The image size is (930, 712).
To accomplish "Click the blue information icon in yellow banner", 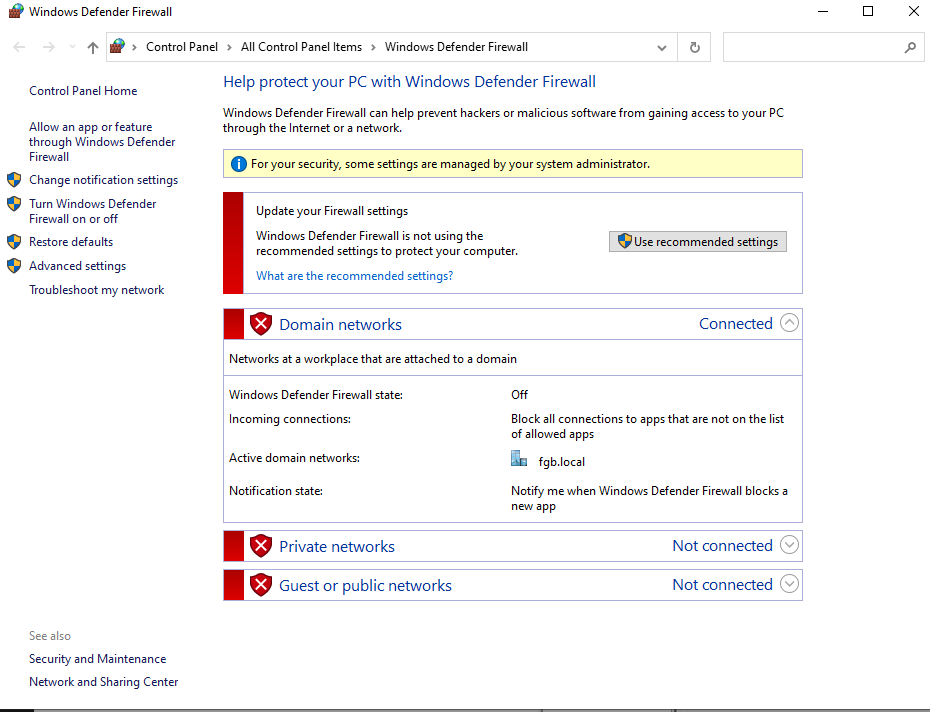I will coord(238,164).
